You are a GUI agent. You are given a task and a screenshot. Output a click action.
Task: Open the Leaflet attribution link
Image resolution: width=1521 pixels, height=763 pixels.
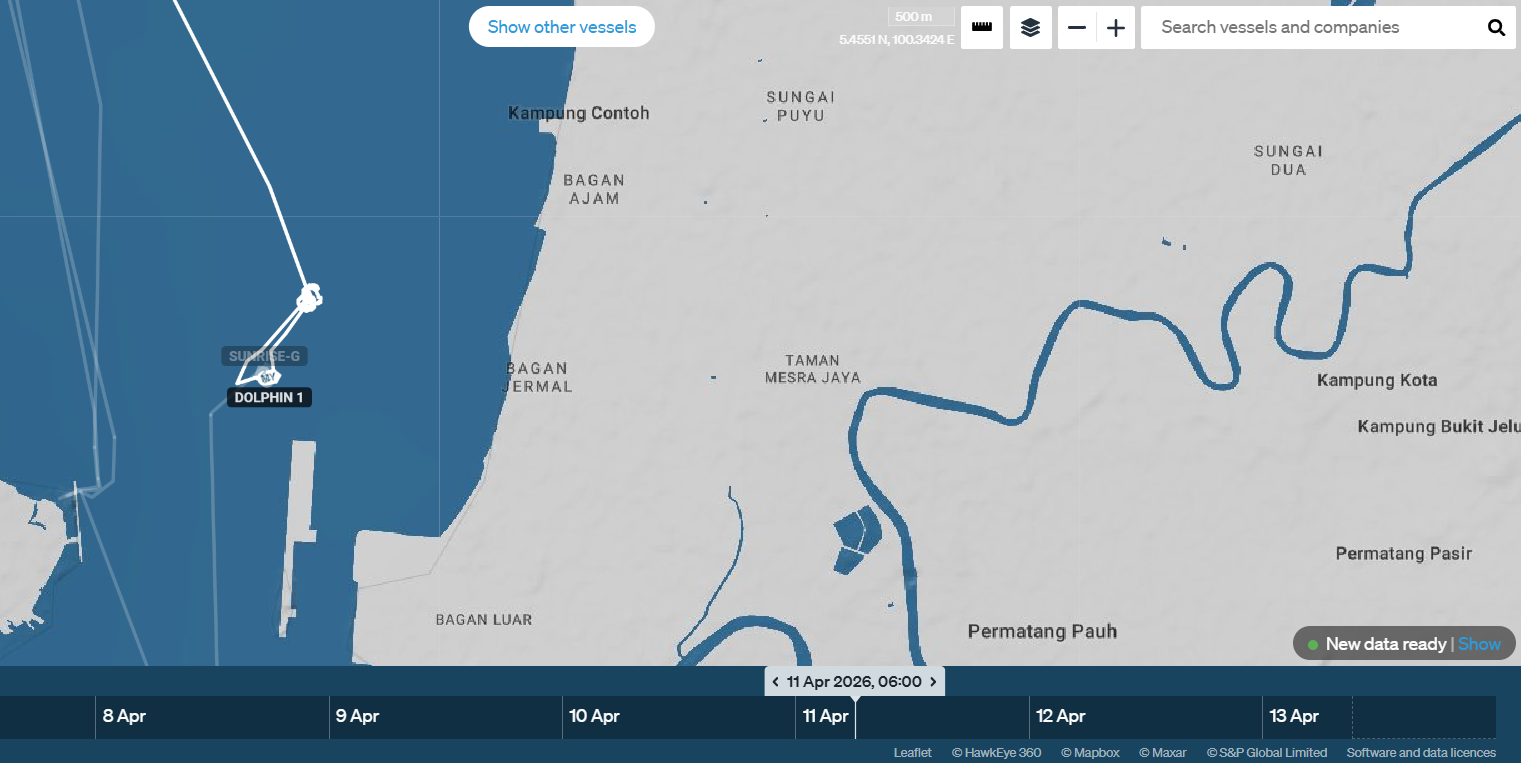pos(912,752)
